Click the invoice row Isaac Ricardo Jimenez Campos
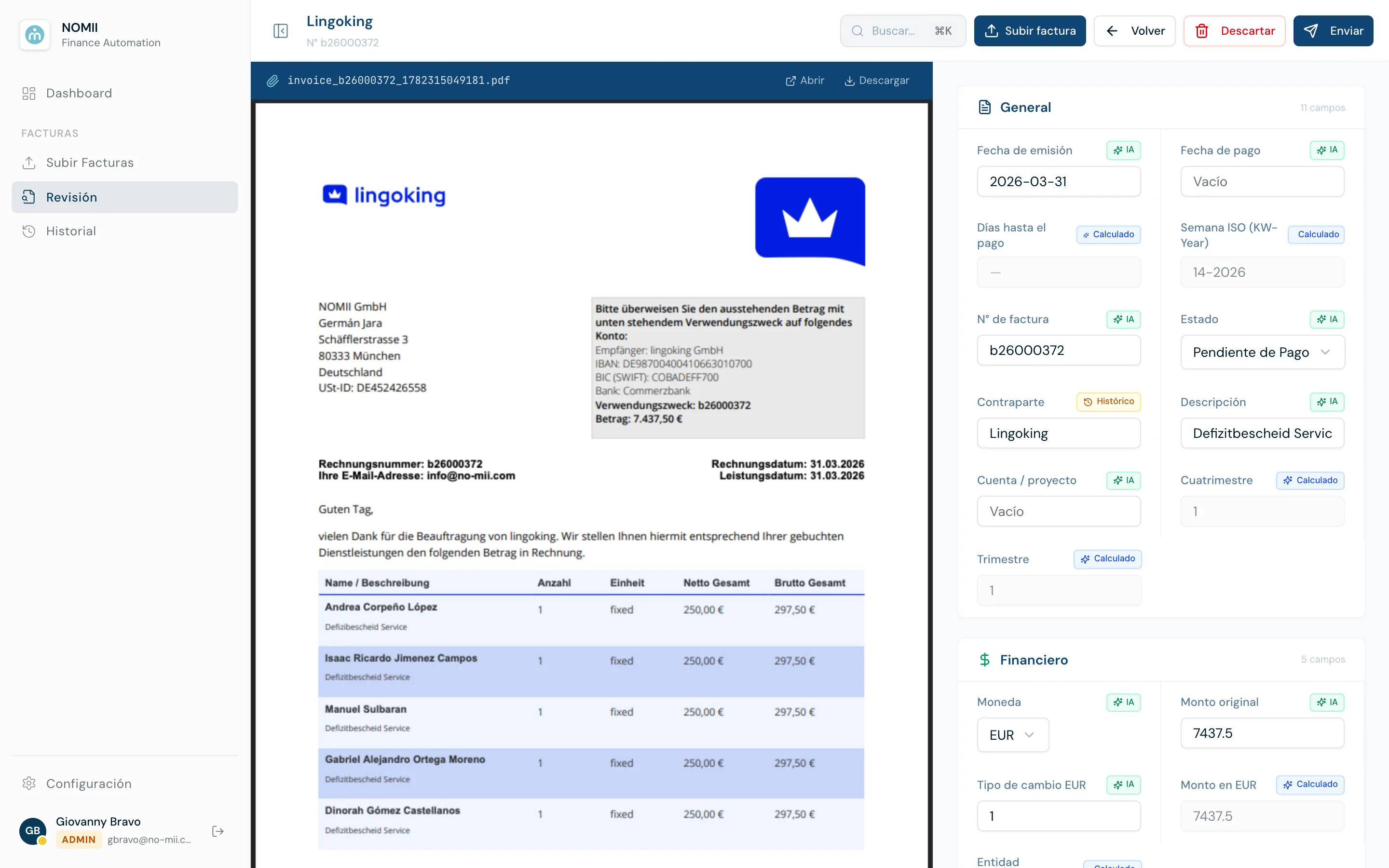The image size is (1389, 868). (x=591, y=672)
